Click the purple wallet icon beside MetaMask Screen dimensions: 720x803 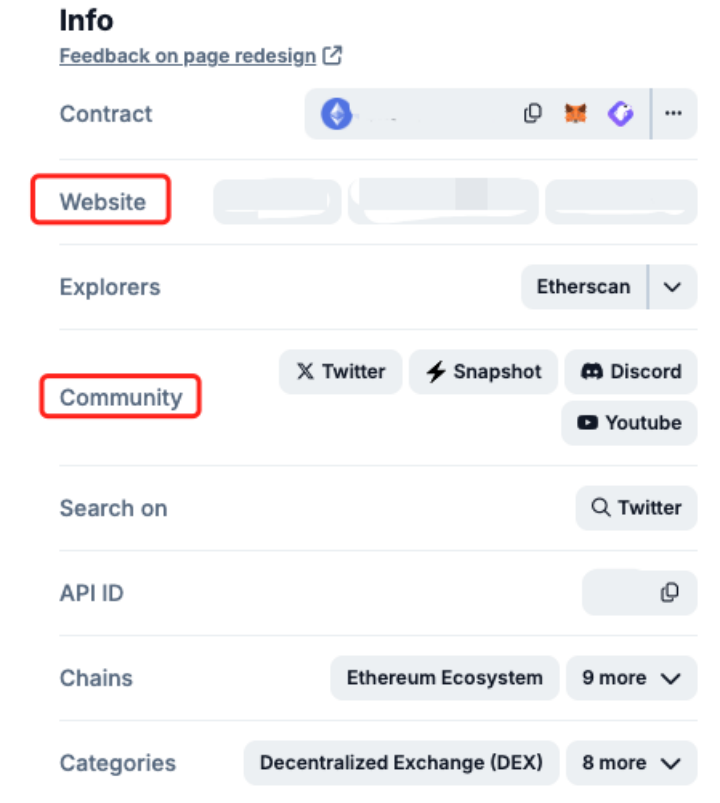pos(621,114)
